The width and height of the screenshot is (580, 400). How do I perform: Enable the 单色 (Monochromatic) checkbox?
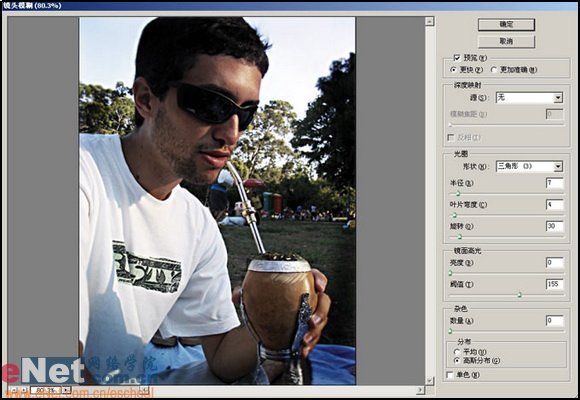[x=450, y=375]
